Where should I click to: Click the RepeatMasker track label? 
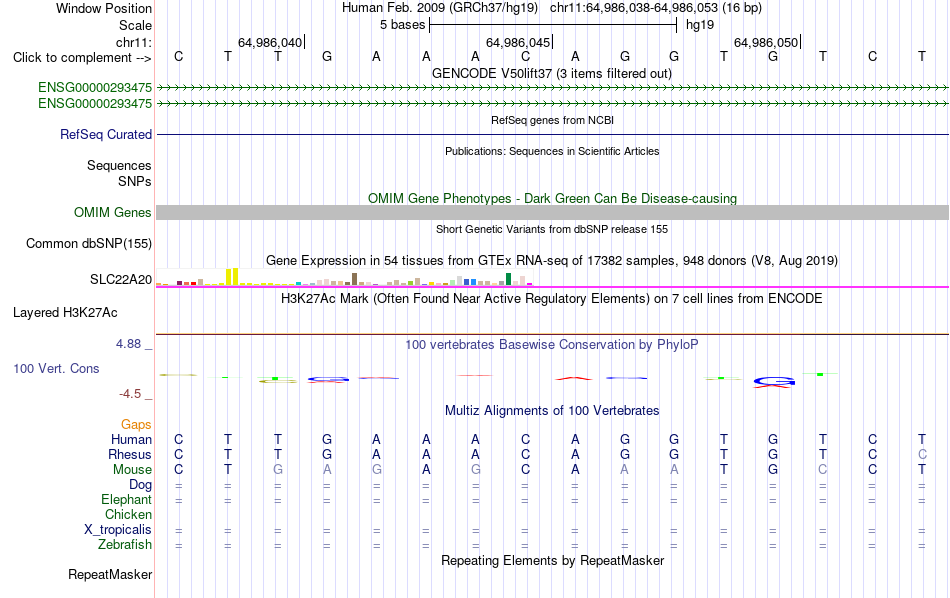tap(110, 574)
